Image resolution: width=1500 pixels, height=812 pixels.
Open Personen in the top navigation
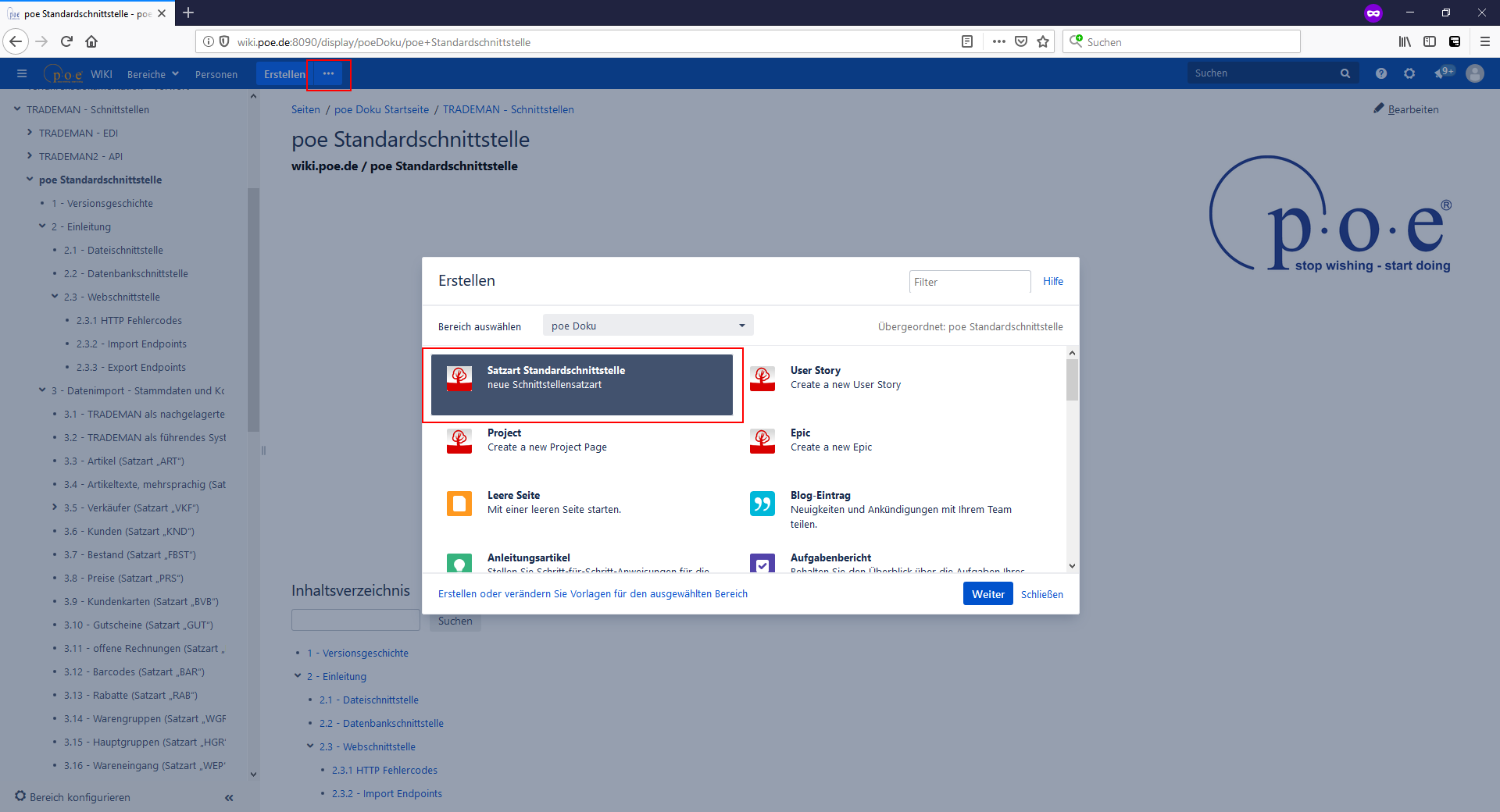click(216, 74)
